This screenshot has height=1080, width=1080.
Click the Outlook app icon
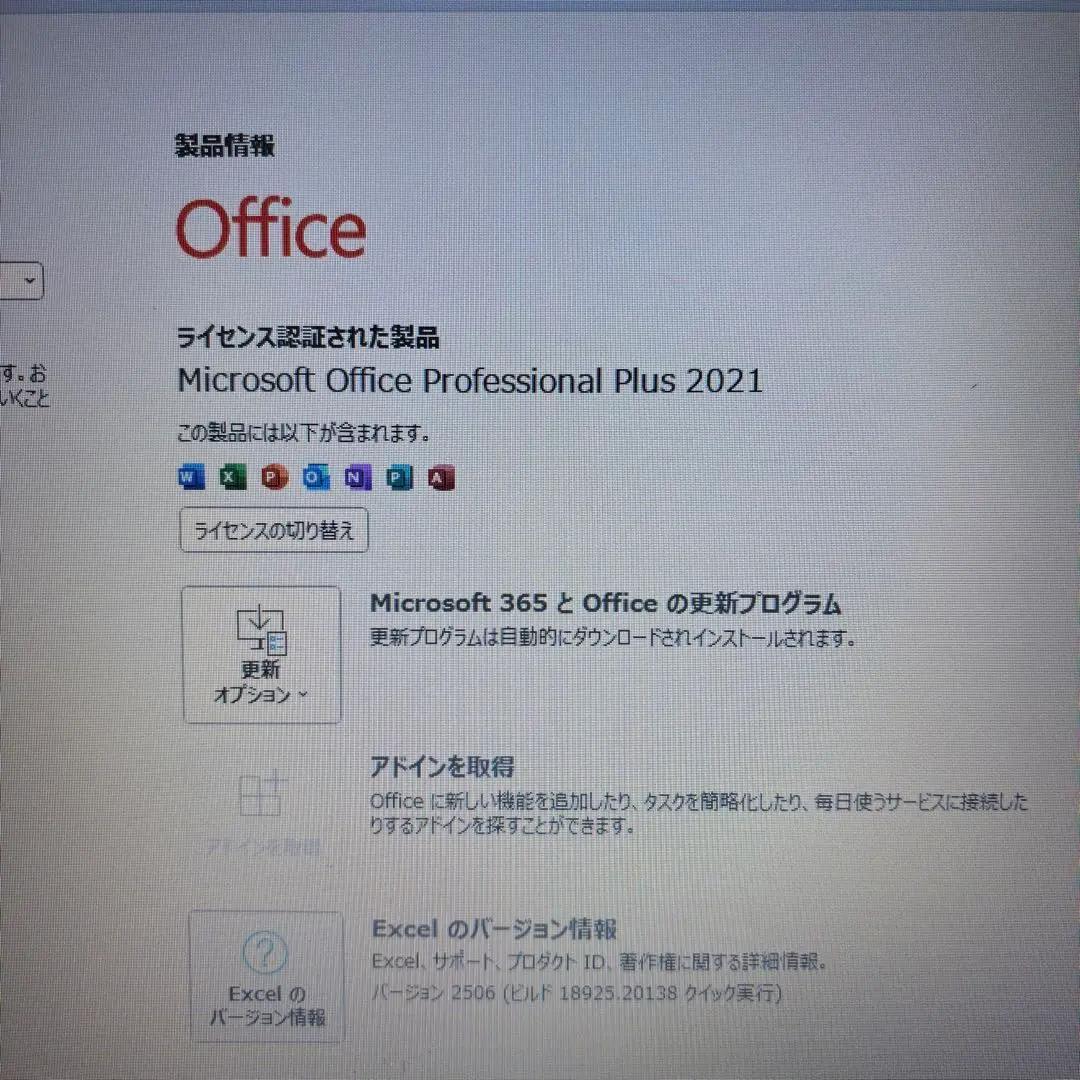[315, 477]
